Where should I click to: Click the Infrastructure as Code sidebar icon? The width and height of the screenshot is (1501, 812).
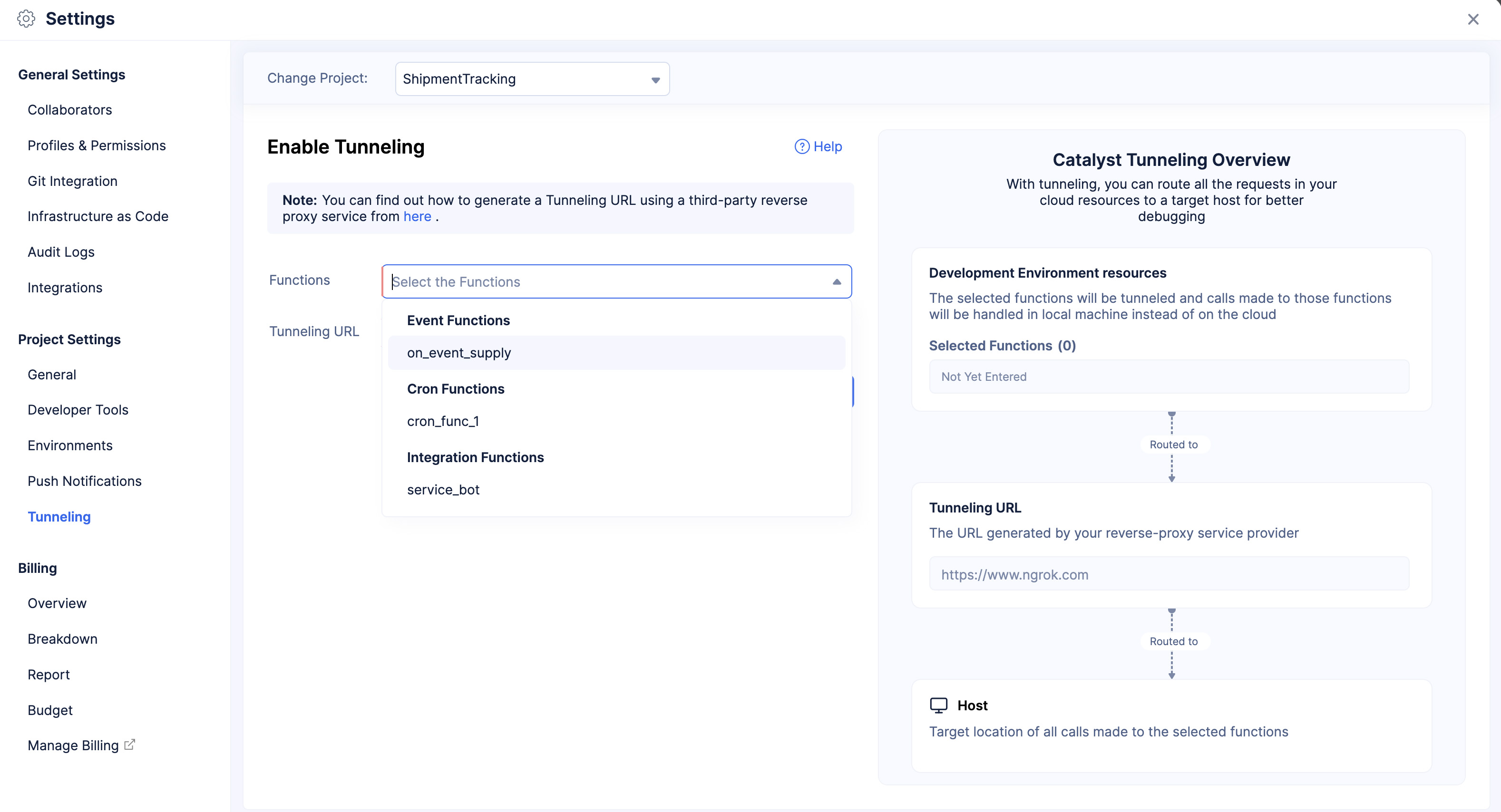click(98, 215)
